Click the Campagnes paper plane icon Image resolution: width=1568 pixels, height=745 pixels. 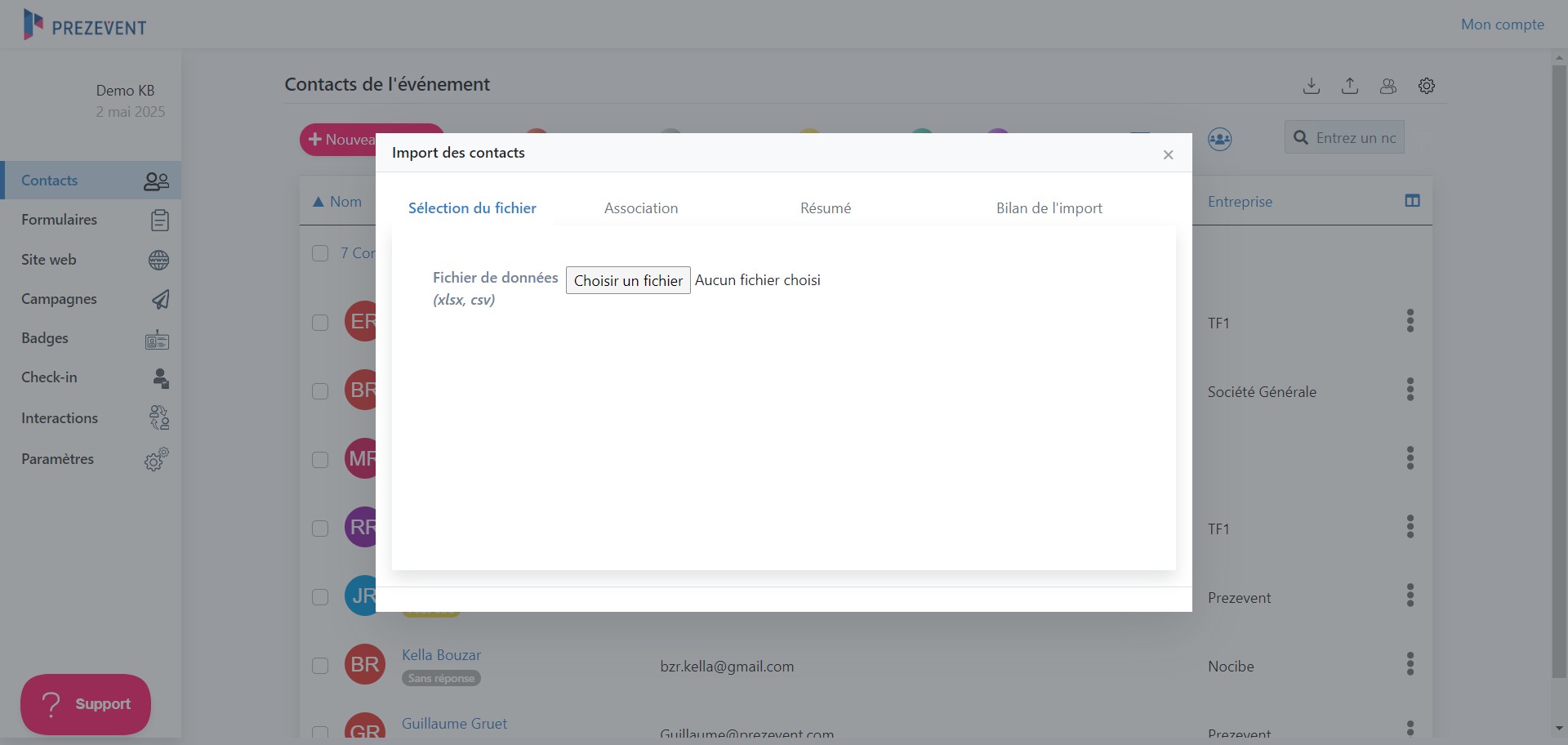[x=160, y=299]
